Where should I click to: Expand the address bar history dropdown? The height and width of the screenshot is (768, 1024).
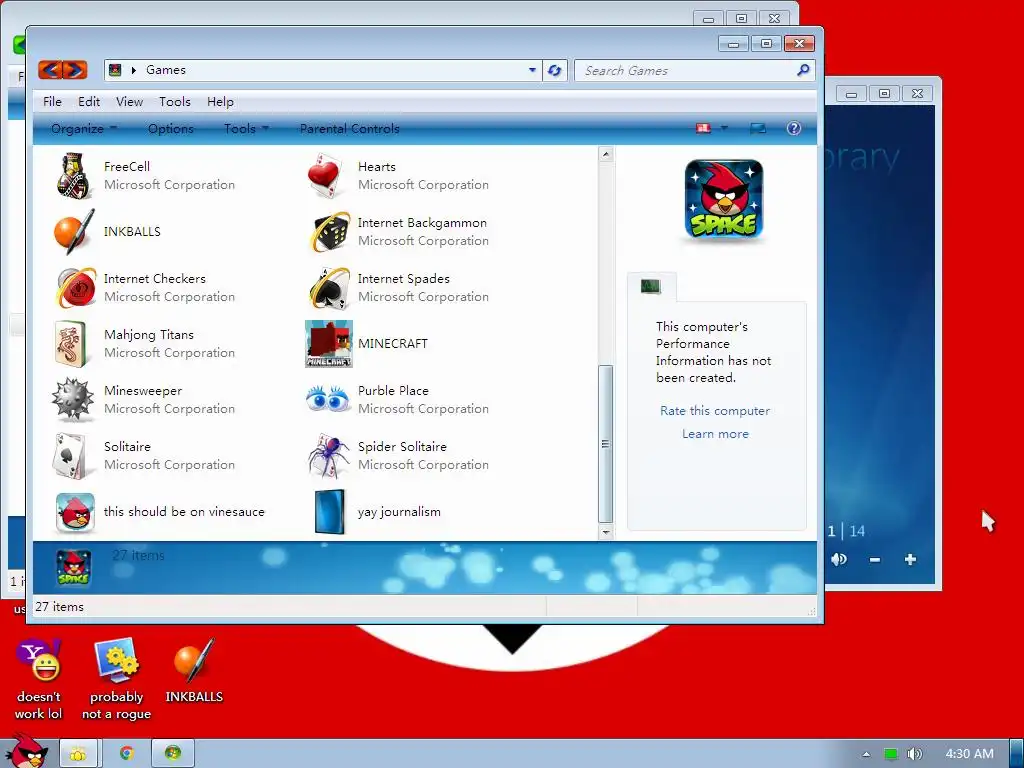pyautogui.click(x=532, y=70)
